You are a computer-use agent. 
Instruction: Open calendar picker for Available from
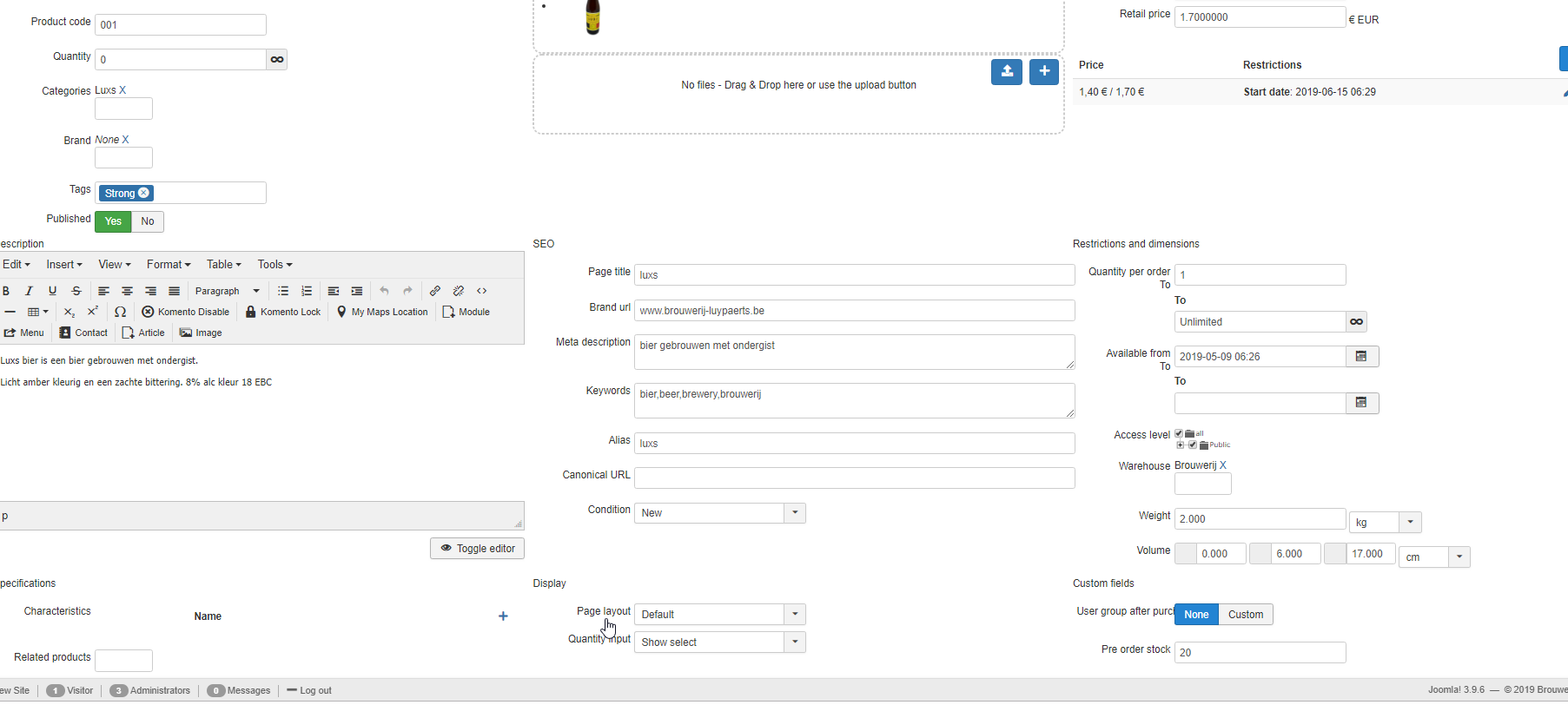[1361, 357]
